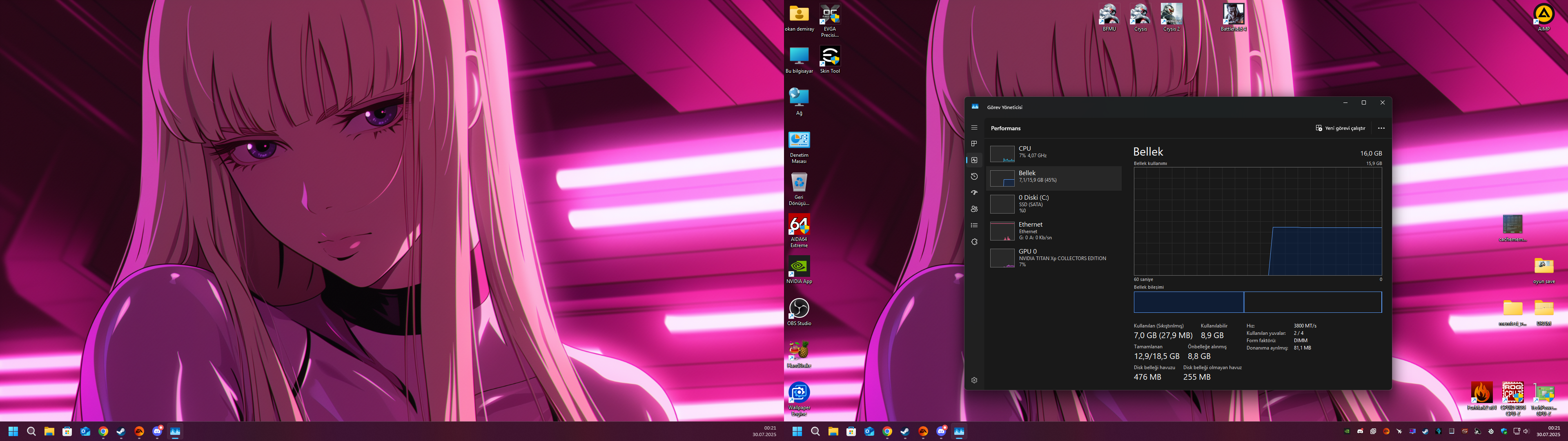Select the GPU 0 performance entry
This screenshot has width=1568, height=441.
1053,258
